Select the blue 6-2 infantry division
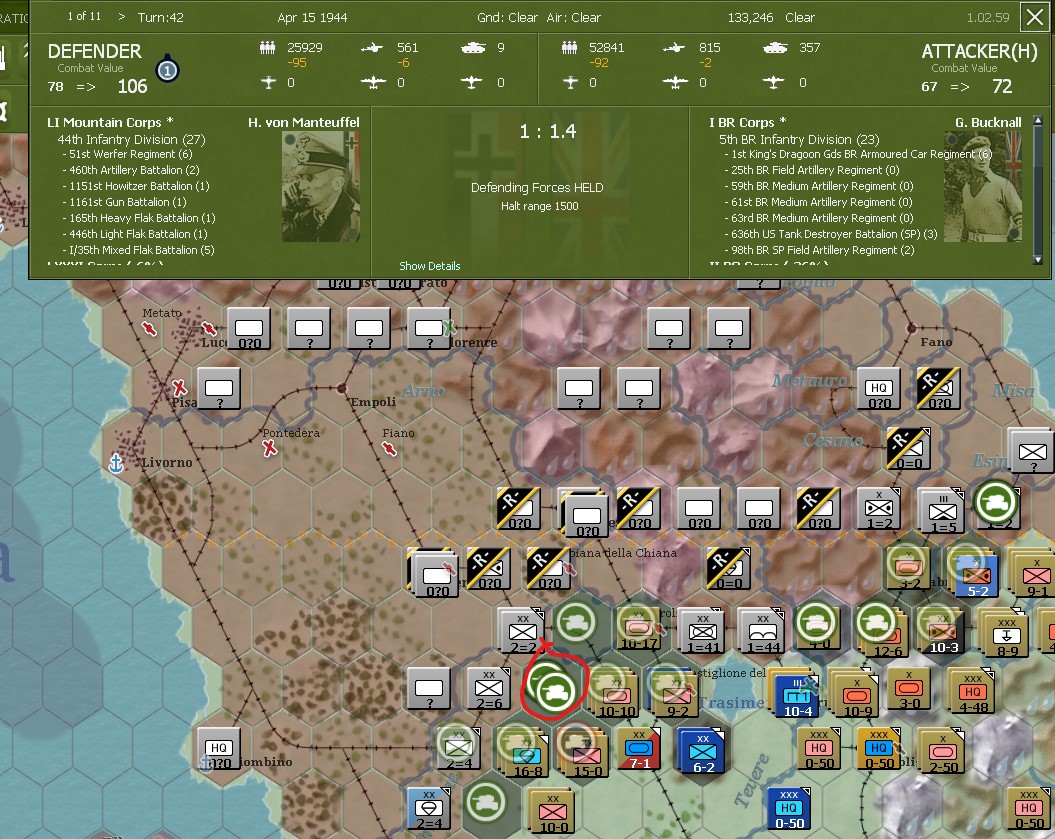Screen dimensions: 1055x839 point(702,751)
